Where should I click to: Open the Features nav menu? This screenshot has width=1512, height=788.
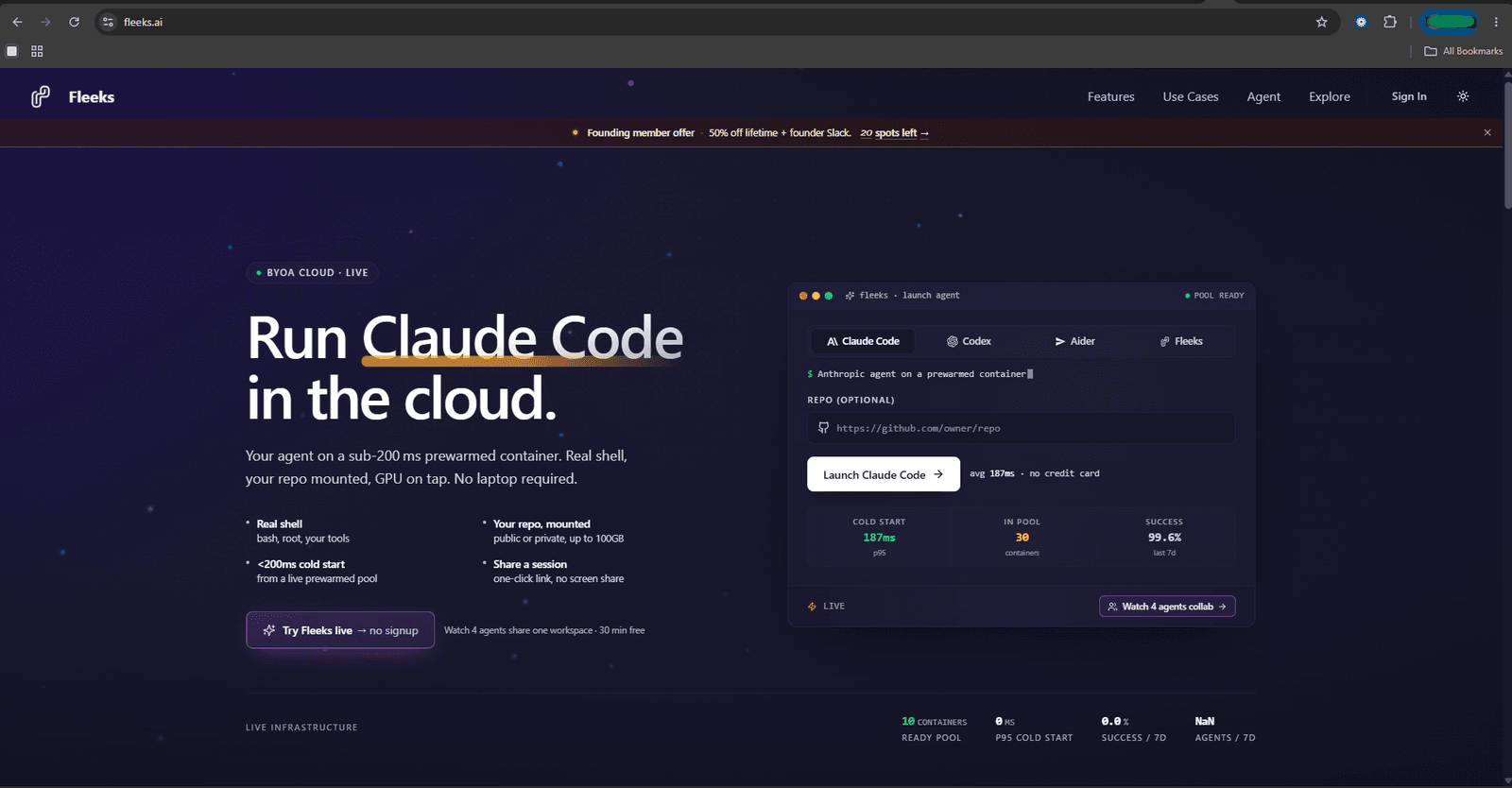(x=1110, y=96)
